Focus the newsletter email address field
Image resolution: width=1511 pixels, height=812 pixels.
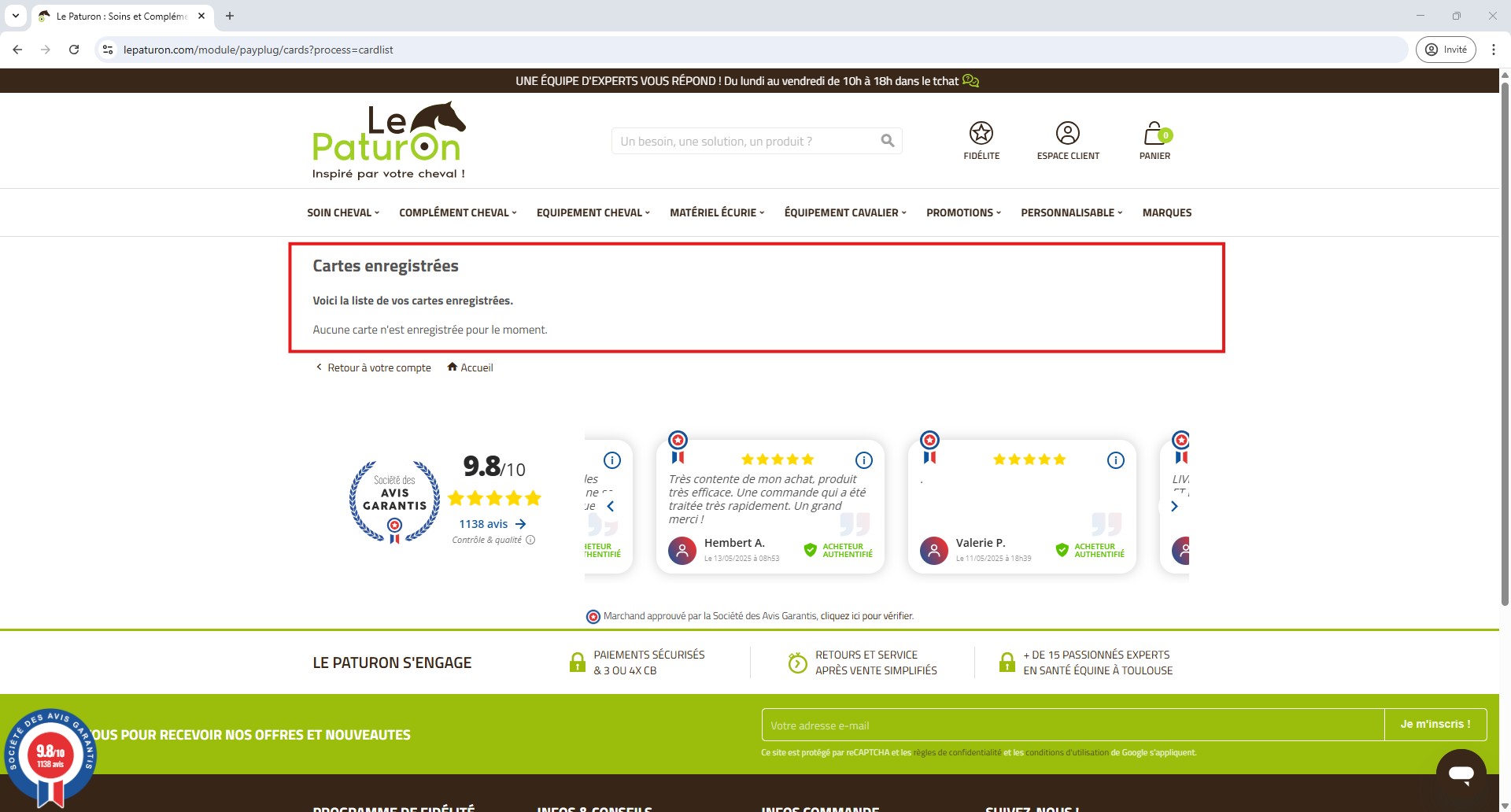[1072, 725]
